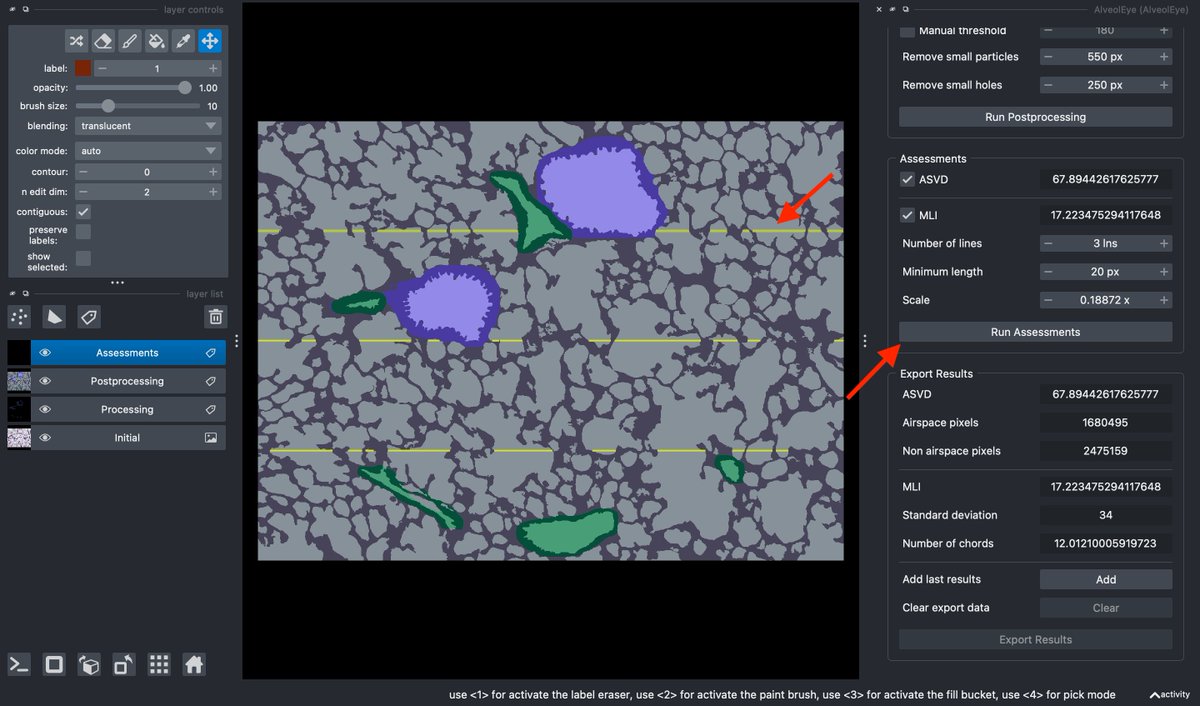Clear the export data
This screenshot has width=1200, height=706.
(1106, 608)
